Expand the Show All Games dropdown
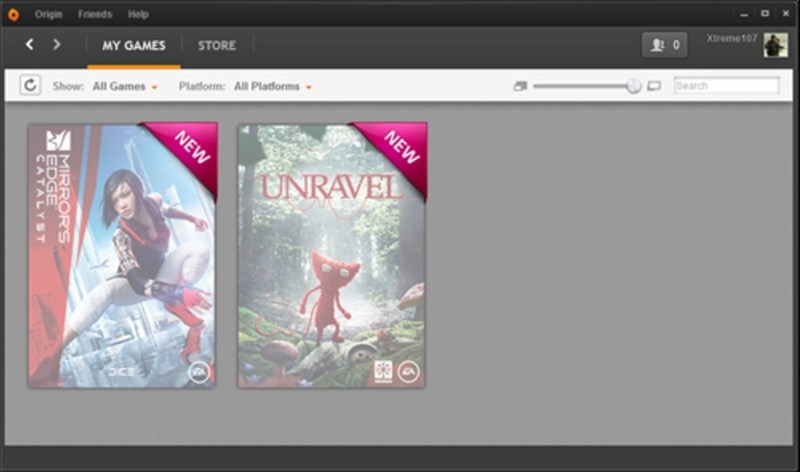Image resolution: width=800 pixels, height=472 pixels. pos(125,86)
